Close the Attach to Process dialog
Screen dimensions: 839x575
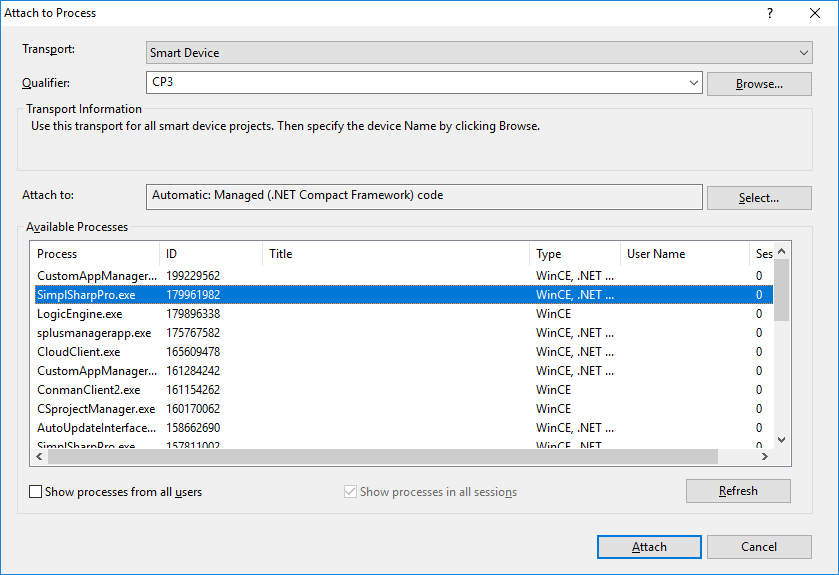[814, 13]
